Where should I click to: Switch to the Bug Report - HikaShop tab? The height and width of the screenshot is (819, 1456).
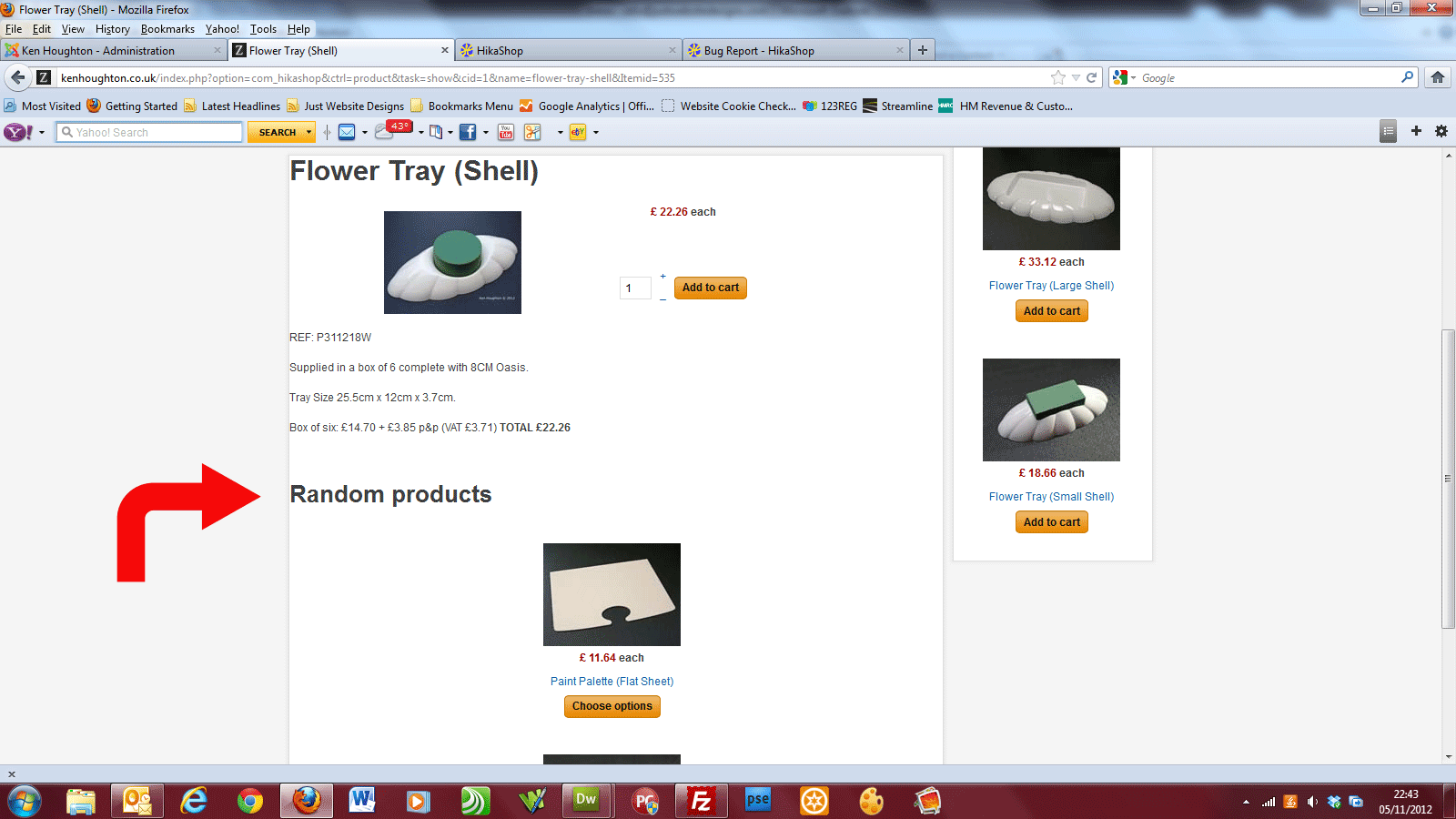759,51
